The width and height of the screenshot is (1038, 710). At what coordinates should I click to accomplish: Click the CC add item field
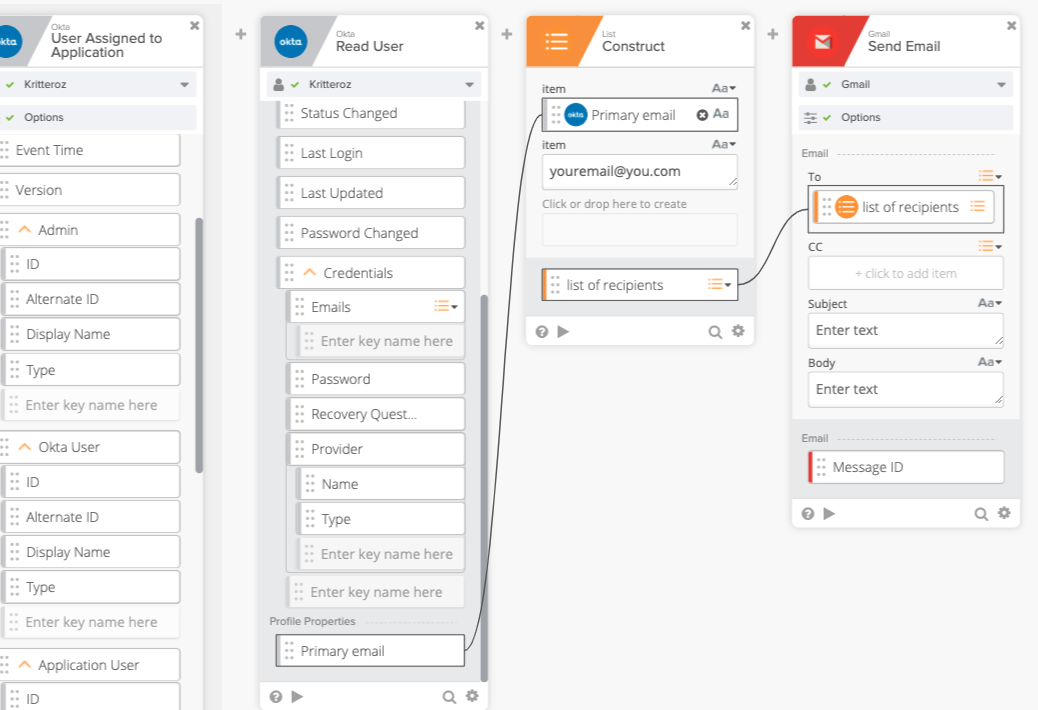pos(905,273)
